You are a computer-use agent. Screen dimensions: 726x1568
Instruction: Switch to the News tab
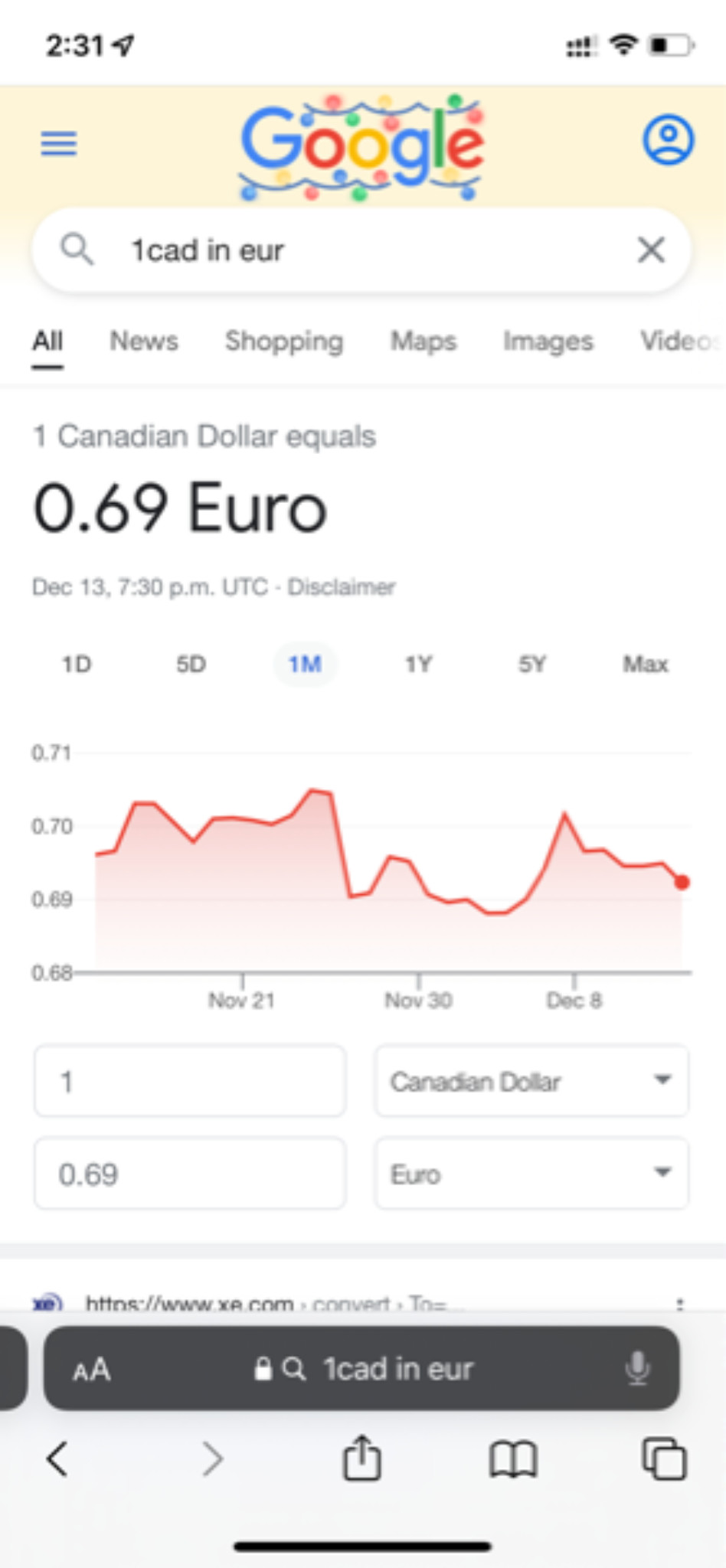[144, 341]
